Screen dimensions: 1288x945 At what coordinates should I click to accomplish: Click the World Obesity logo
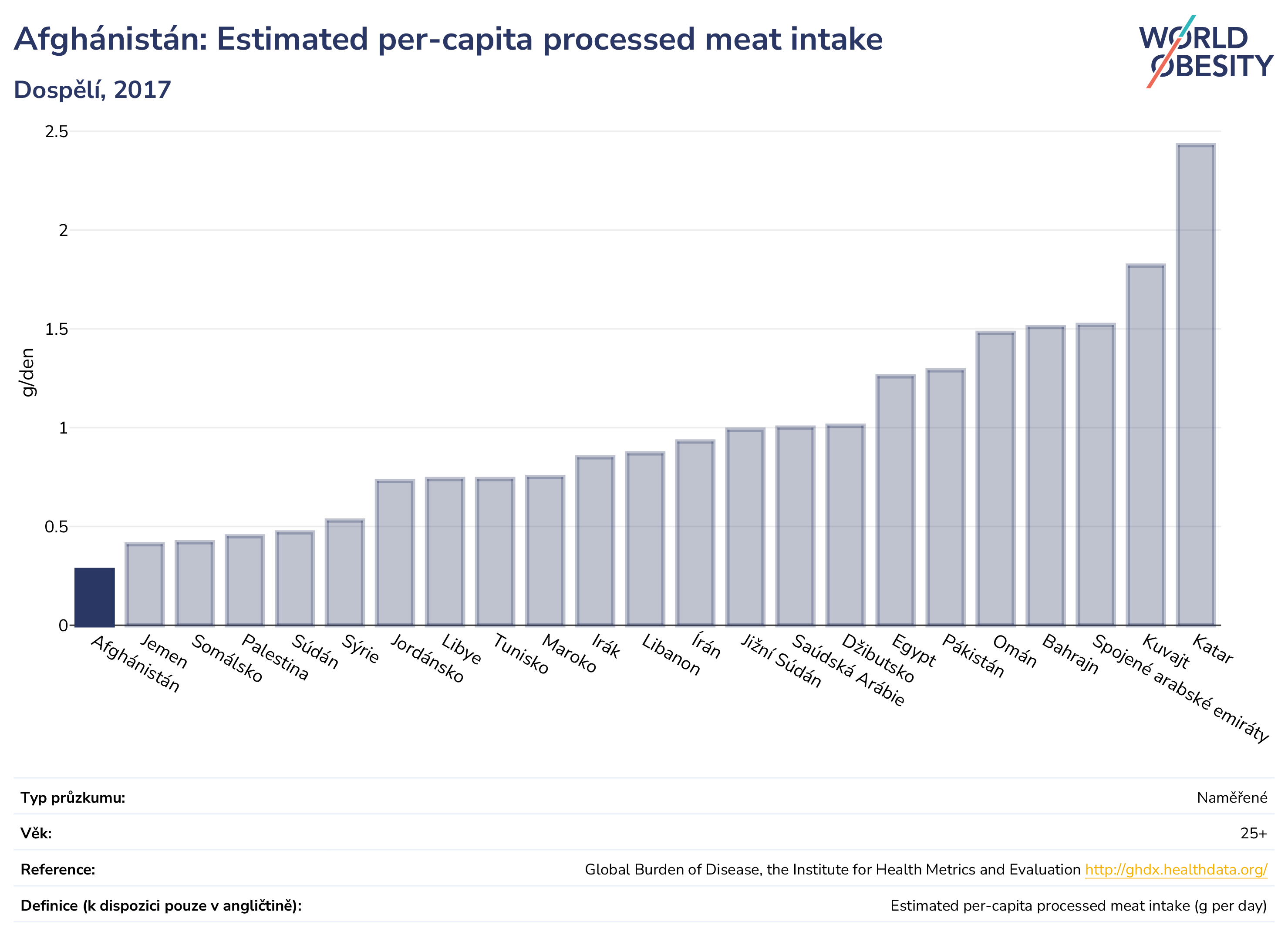tap(1206, 51)
